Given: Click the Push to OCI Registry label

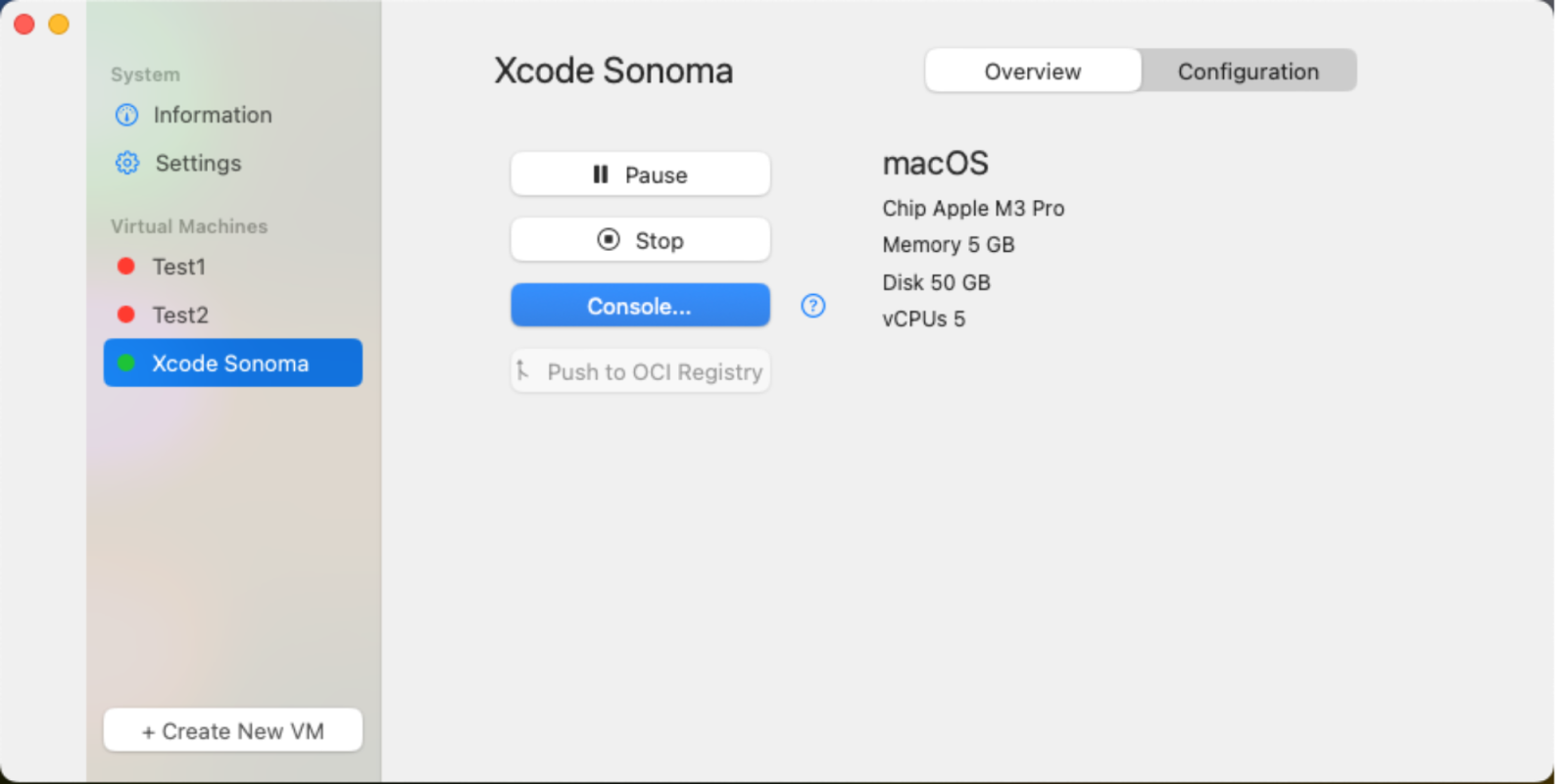Looking at the screenshot, I should pyautogui.click(x=655, y=371).
